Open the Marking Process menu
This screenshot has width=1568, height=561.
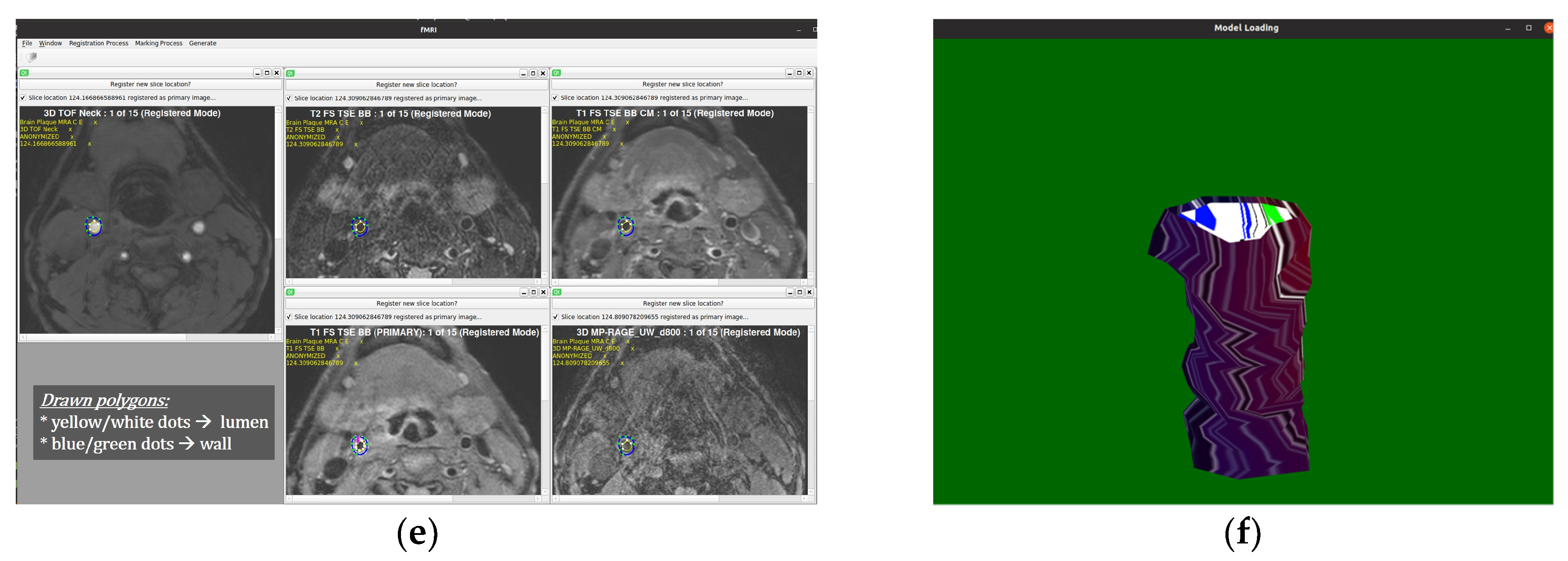[x=159, y=43]
